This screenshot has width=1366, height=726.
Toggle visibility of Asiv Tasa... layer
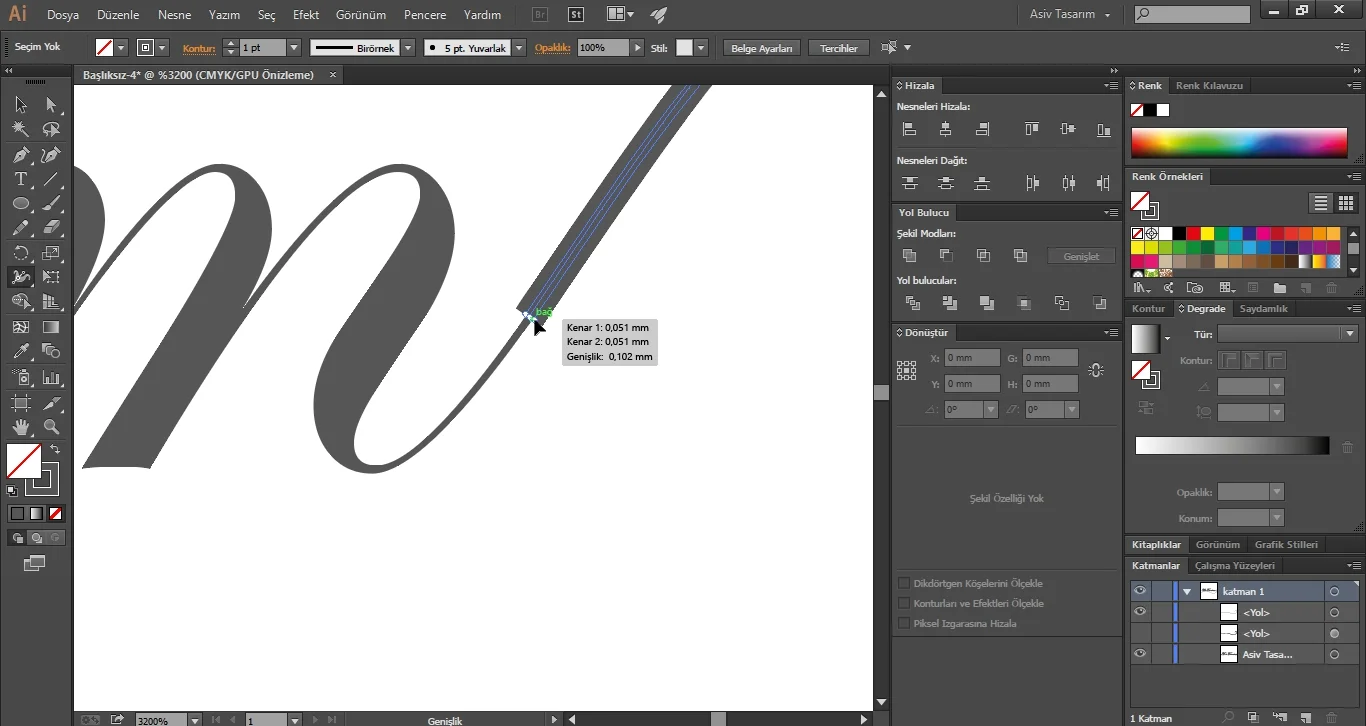pyautogui.click(x=1140, y=654)
